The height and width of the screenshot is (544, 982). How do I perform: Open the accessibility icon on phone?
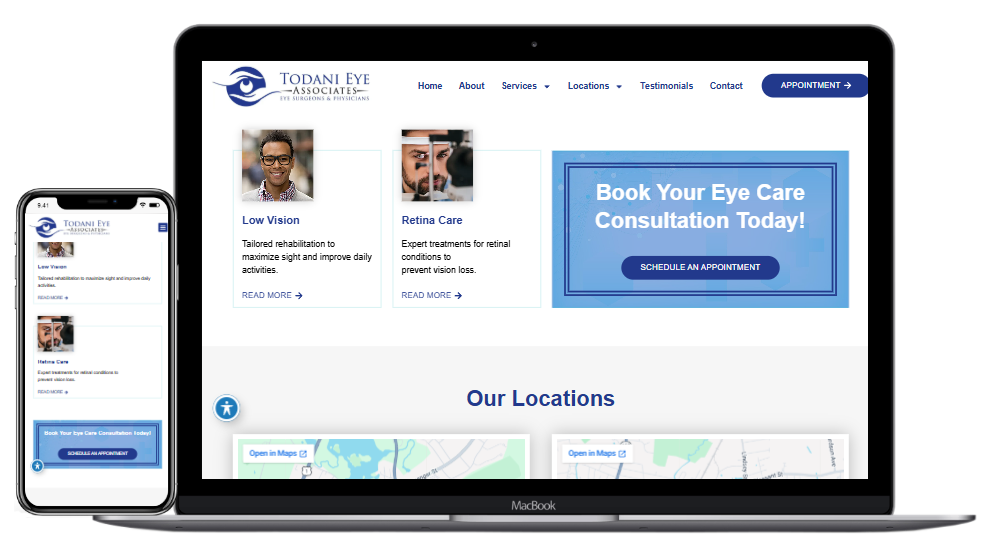(38, 466)
